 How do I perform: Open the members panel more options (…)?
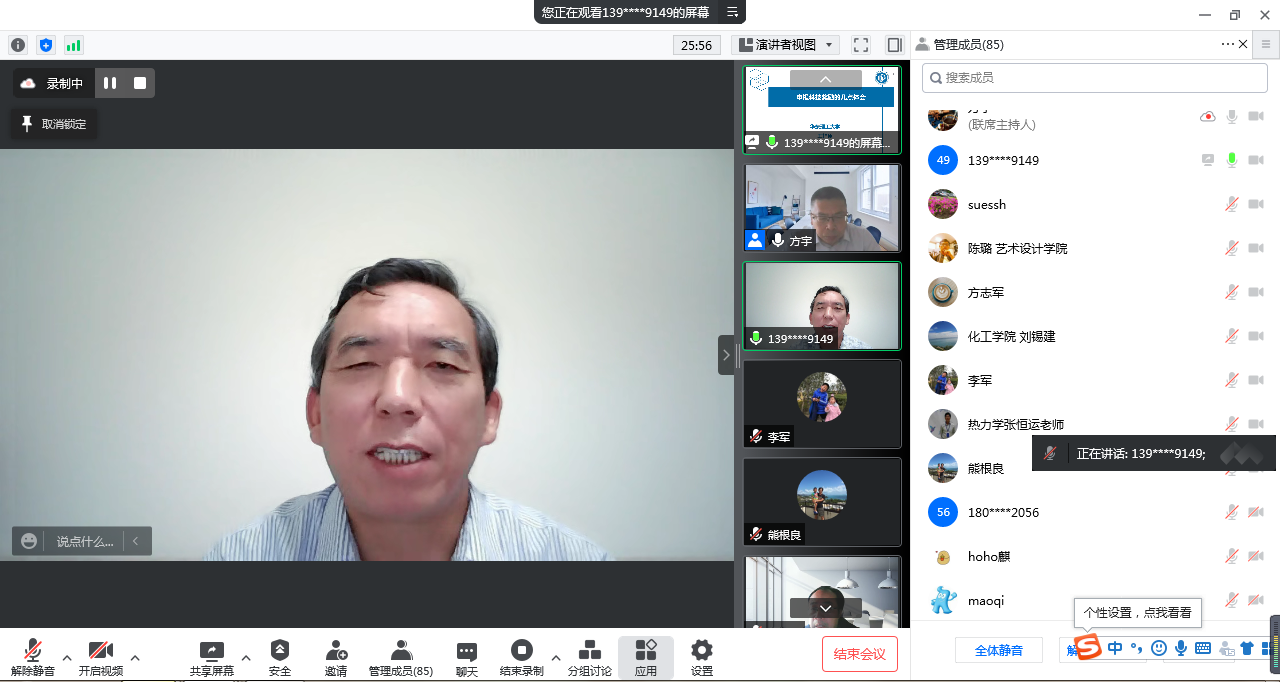click(1228, 44)
